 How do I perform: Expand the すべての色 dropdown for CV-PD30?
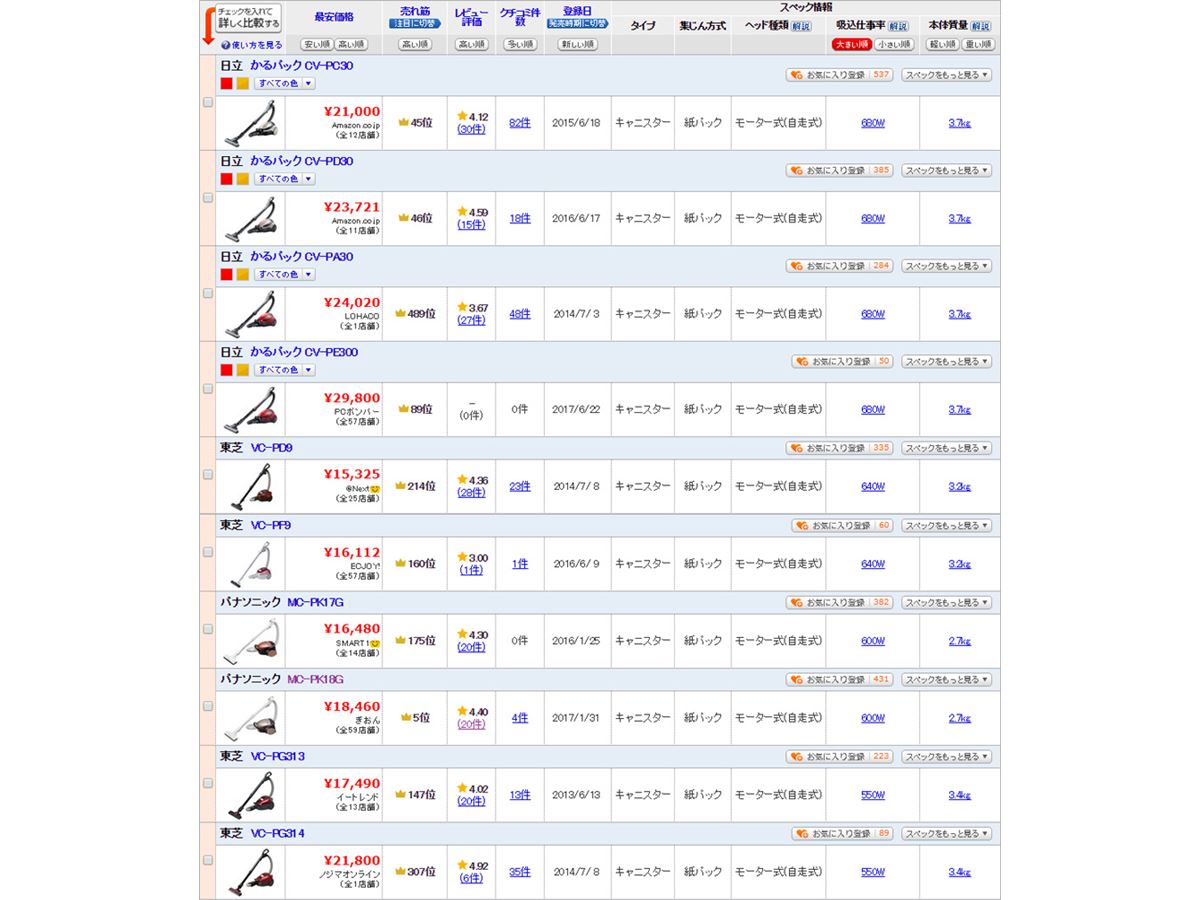[x=284, y=179]
